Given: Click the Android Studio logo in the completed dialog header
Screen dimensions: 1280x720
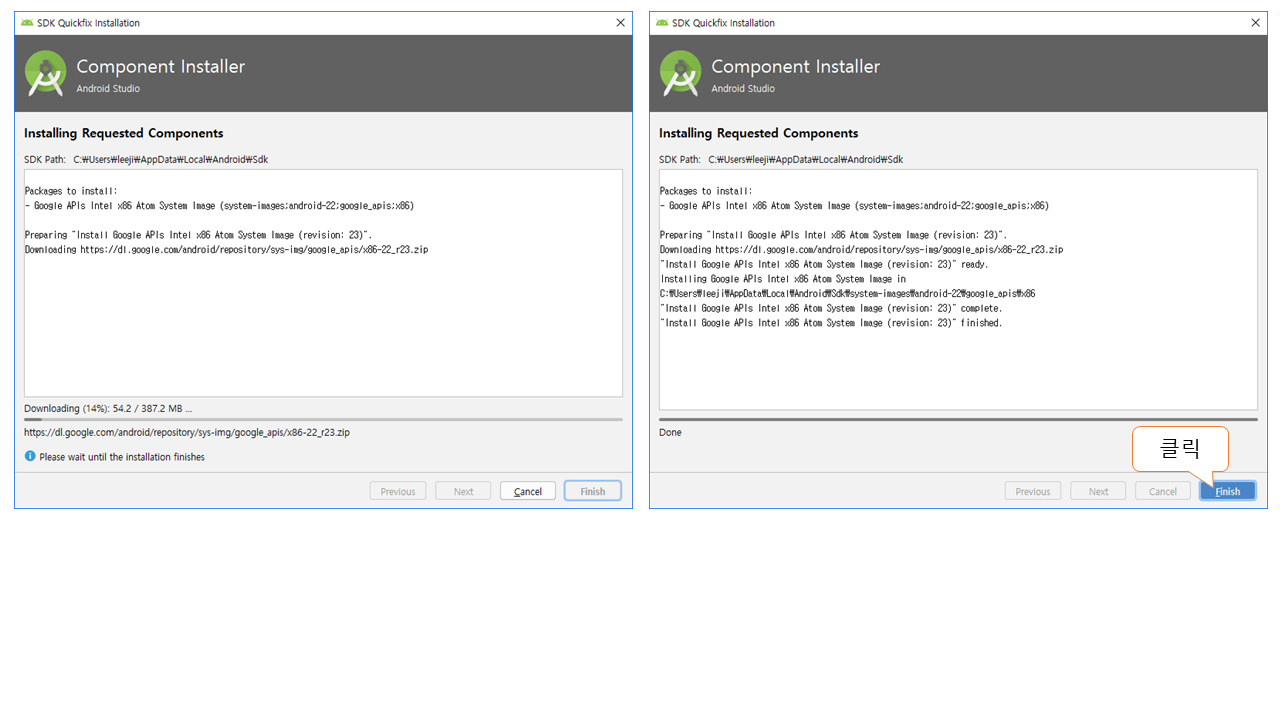Looking at the screenshot, I should click(x=681, y=74).
